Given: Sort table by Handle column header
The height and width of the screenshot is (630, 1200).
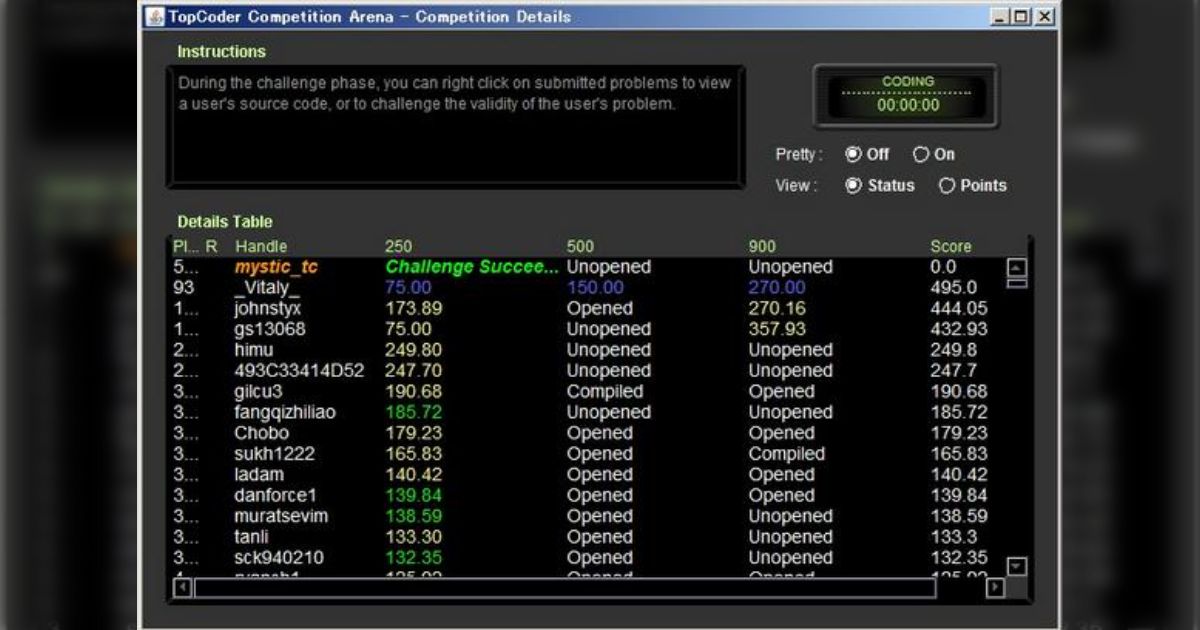Looking at the screenshot, I should [261, 246].
